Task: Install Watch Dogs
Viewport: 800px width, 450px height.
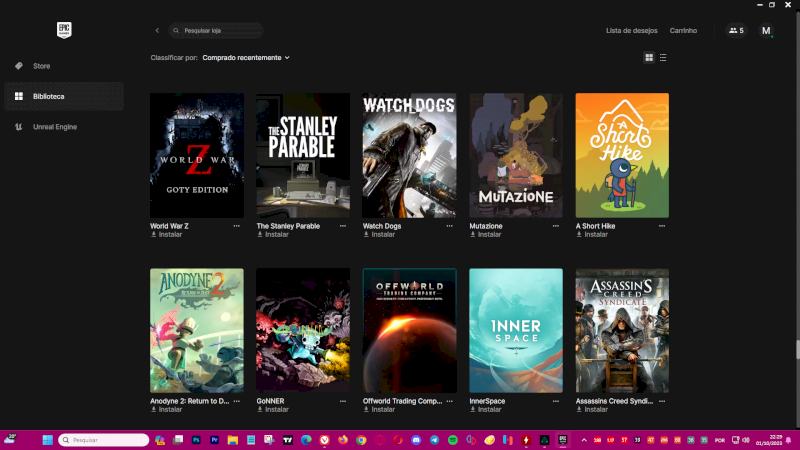Action: [x=379, y=235]
